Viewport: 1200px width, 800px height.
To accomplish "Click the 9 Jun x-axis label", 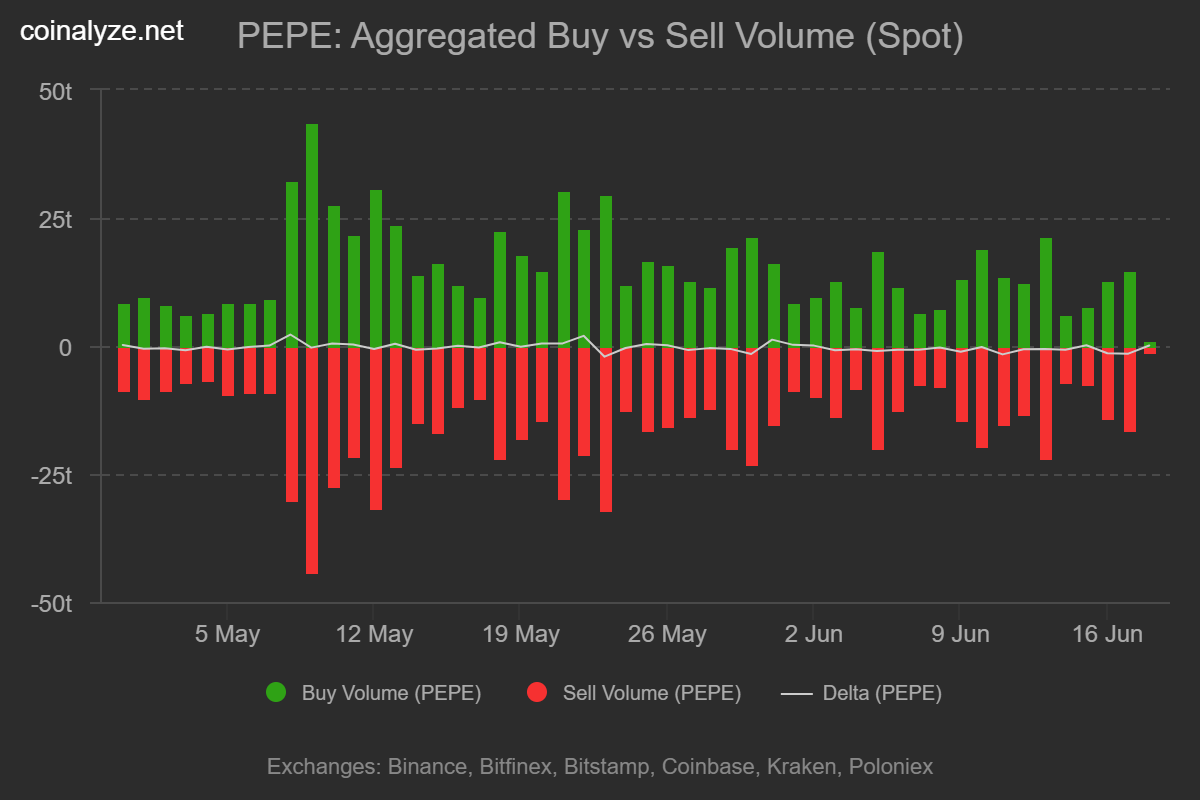I will tap(959, 634).
